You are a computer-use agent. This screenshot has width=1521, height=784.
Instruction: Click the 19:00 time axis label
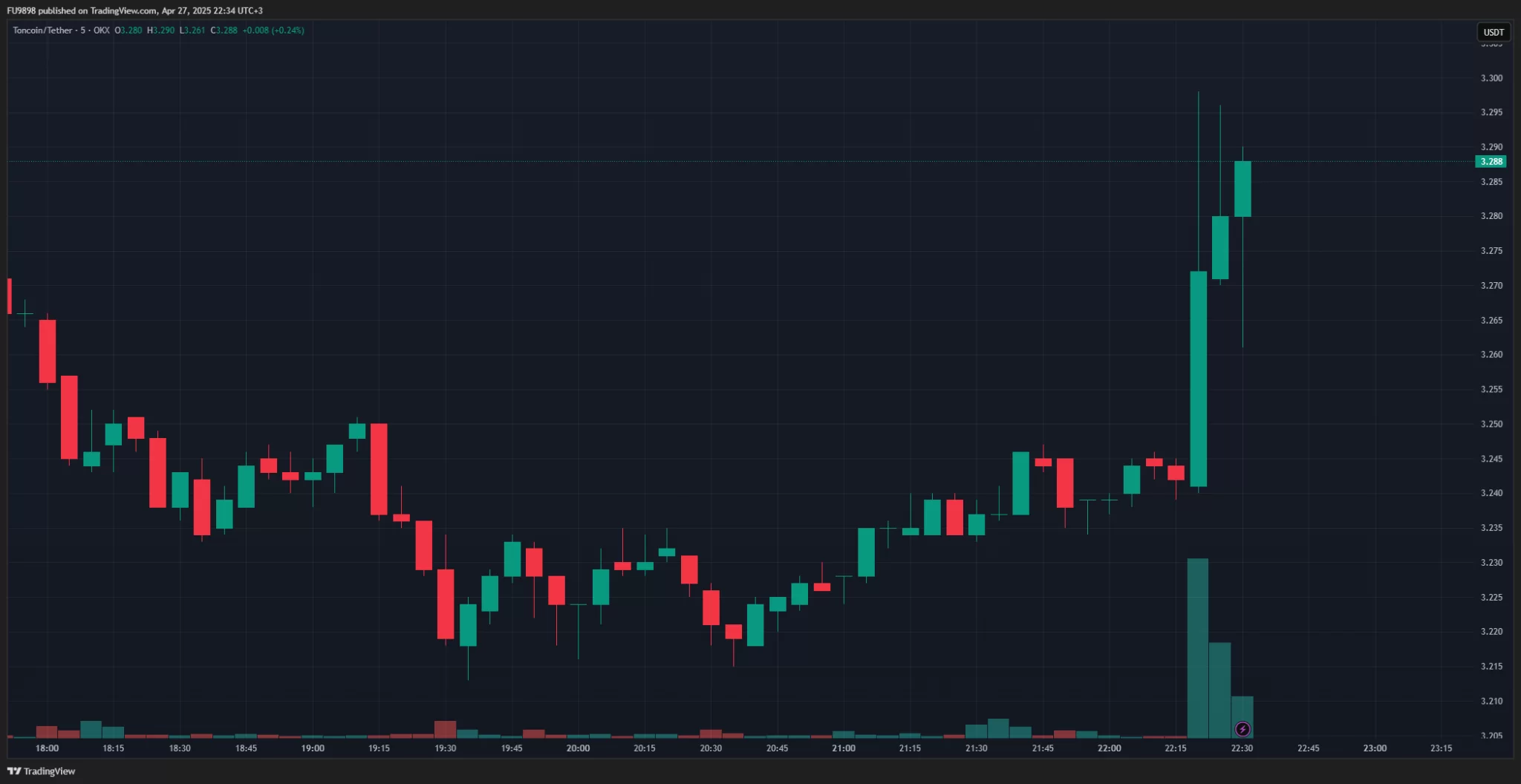point(313,748)
